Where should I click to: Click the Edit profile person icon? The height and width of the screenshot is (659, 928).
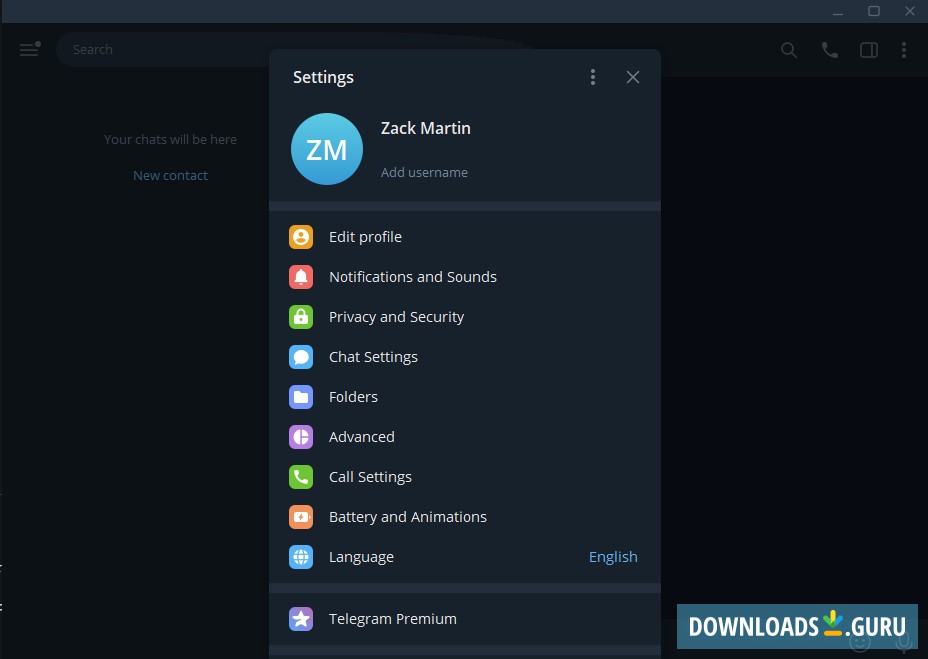tap(301, 237)
